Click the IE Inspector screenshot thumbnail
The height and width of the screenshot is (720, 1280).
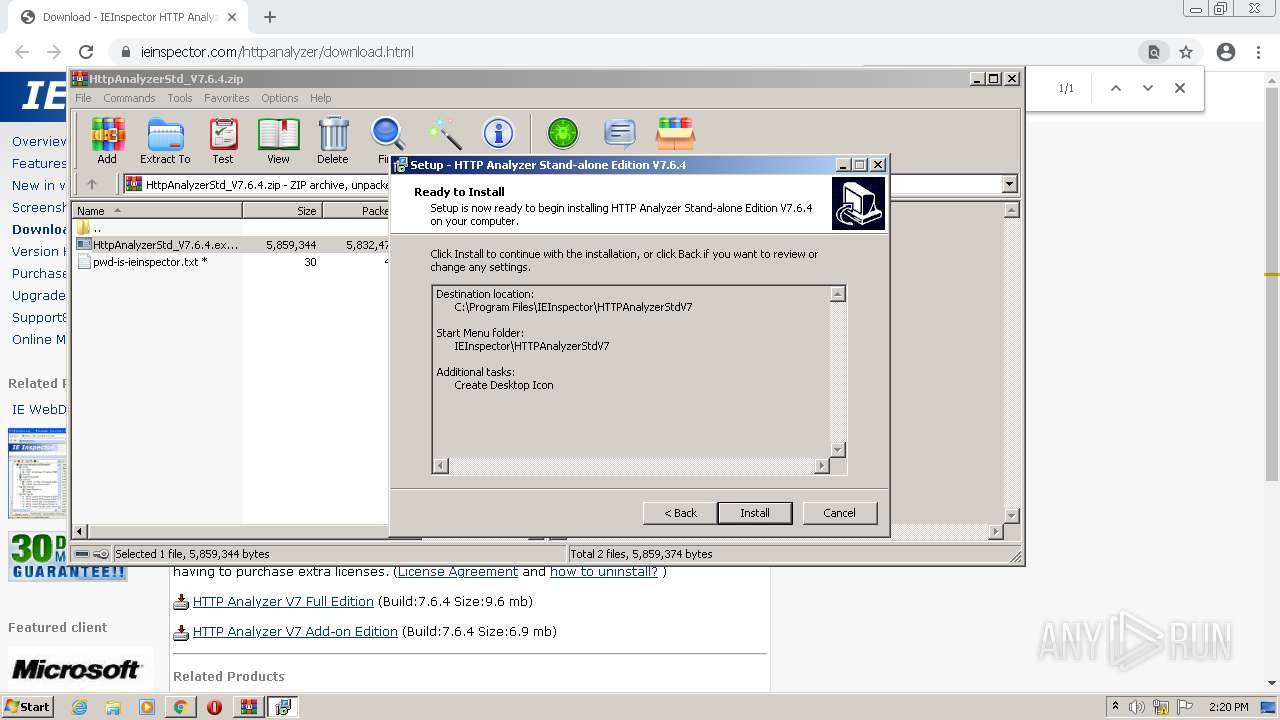[37, 473]
